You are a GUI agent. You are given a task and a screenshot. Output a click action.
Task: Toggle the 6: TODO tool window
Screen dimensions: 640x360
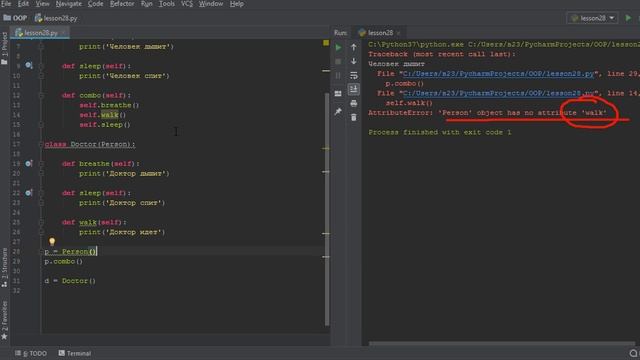pos(31,353)
